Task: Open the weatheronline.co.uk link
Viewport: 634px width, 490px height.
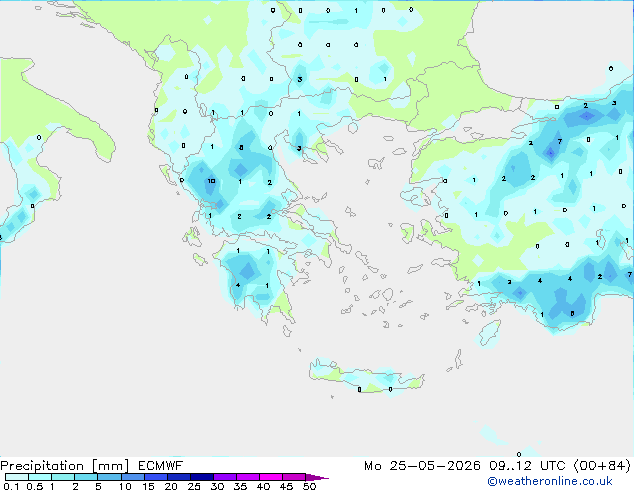Action: 550,481
